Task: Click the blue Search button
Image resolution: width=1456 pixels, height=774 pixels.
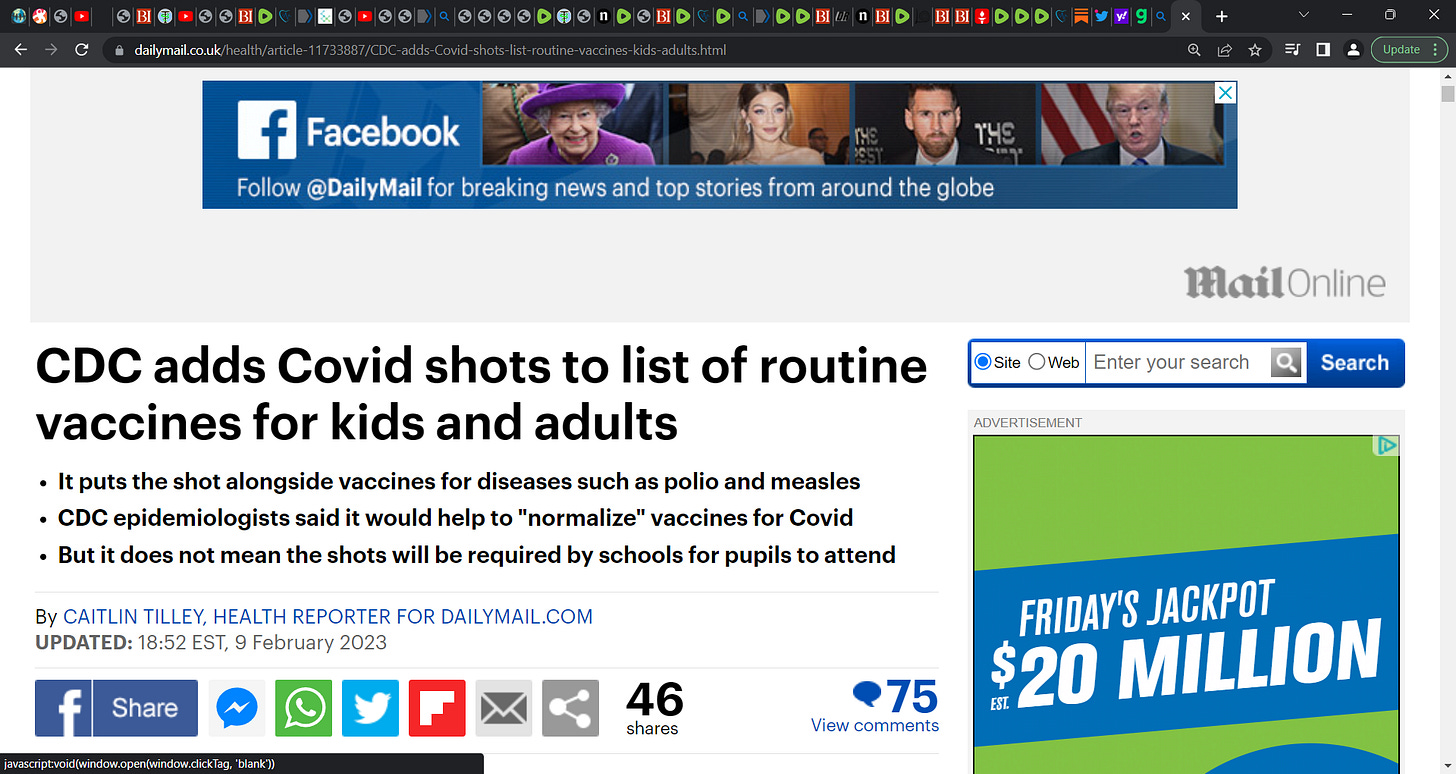Action: pos(1354,363)
